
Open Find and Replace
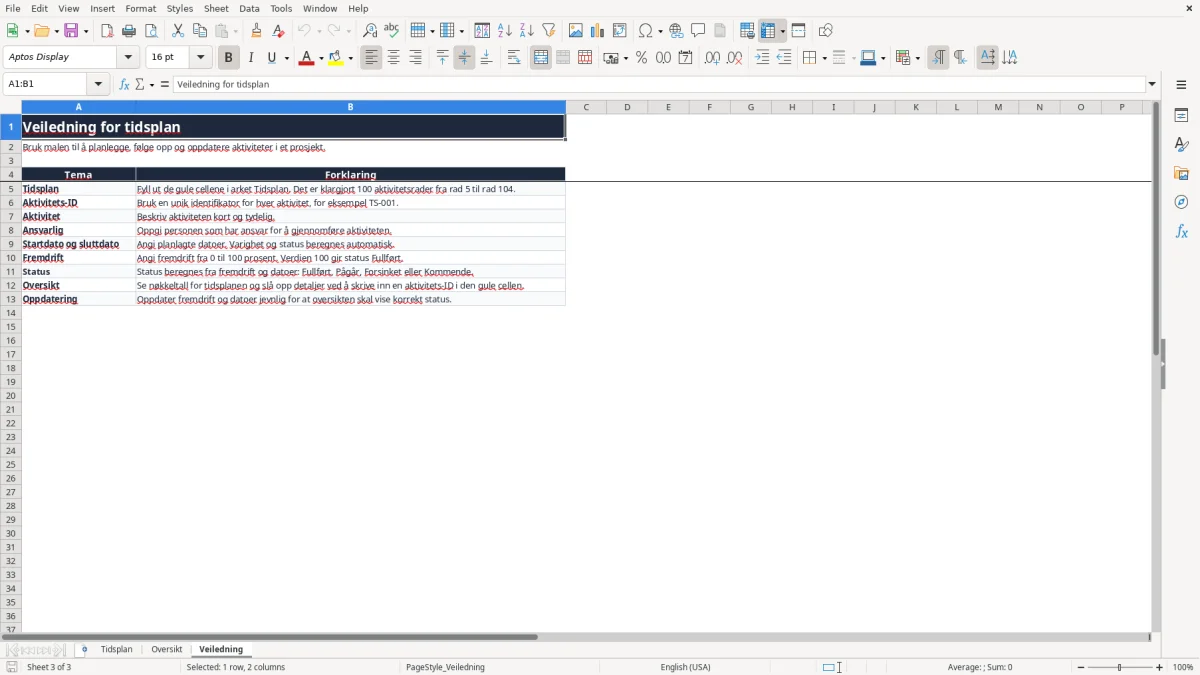(370, 31)
